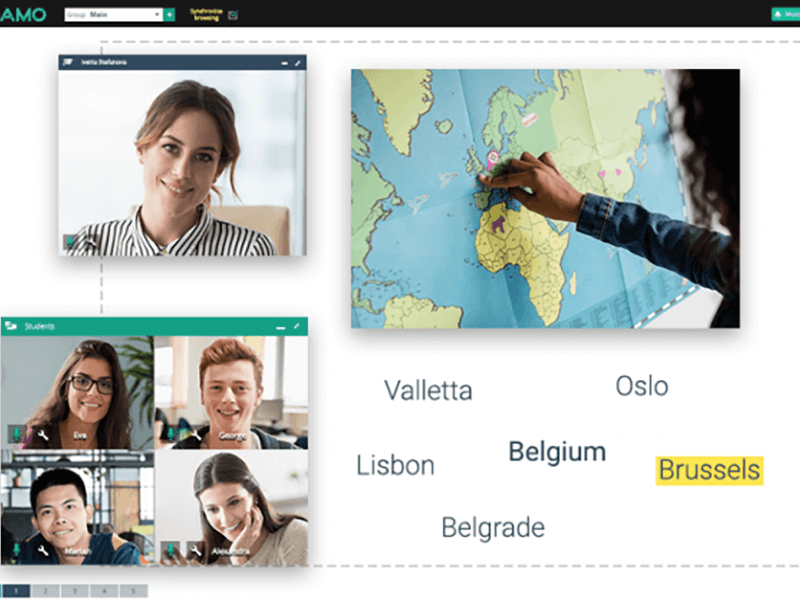Toggle Alexandra's microphone icon
The image size is (800, 600).
[x=171, y=550]
